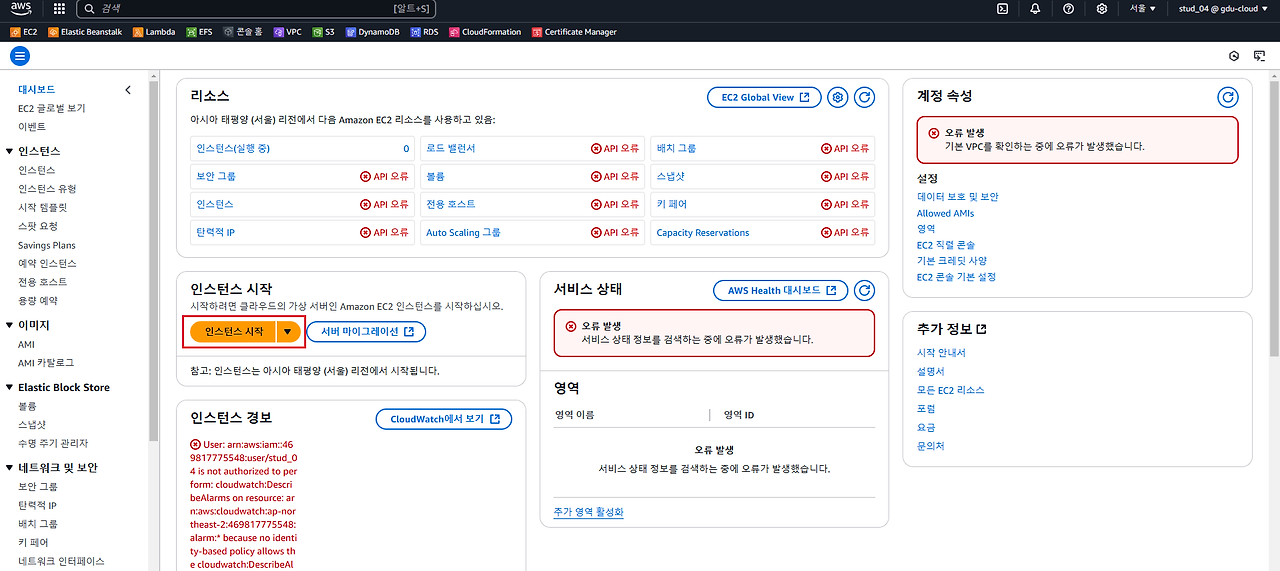Viewport: 1280px width, 571px height.
Task: Open 시작 안내서 link
Action: (x=941, y=353)
